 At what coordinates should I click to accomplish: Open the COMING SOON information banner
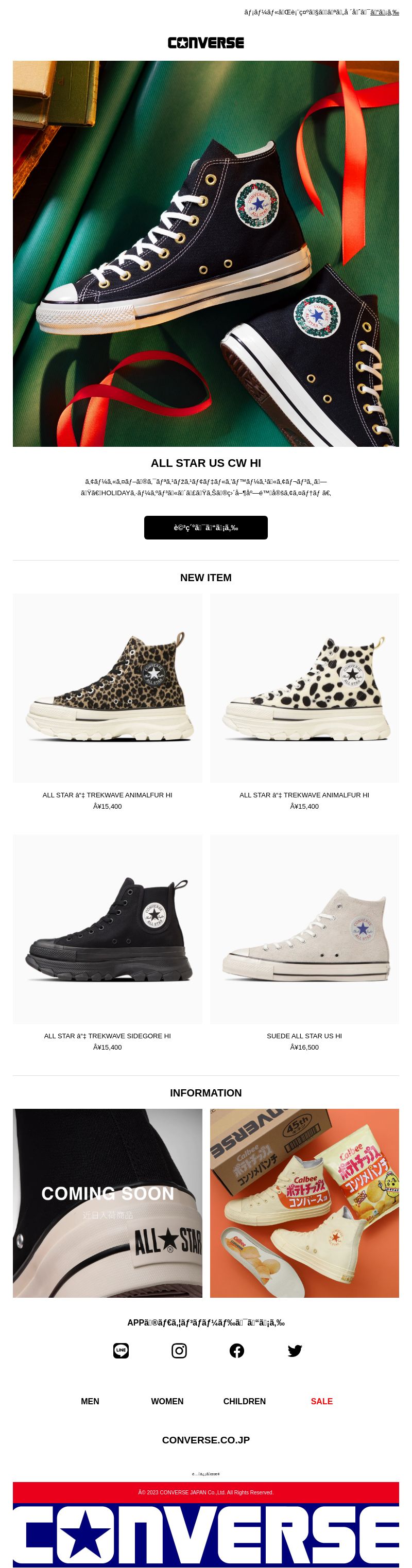108,1203
